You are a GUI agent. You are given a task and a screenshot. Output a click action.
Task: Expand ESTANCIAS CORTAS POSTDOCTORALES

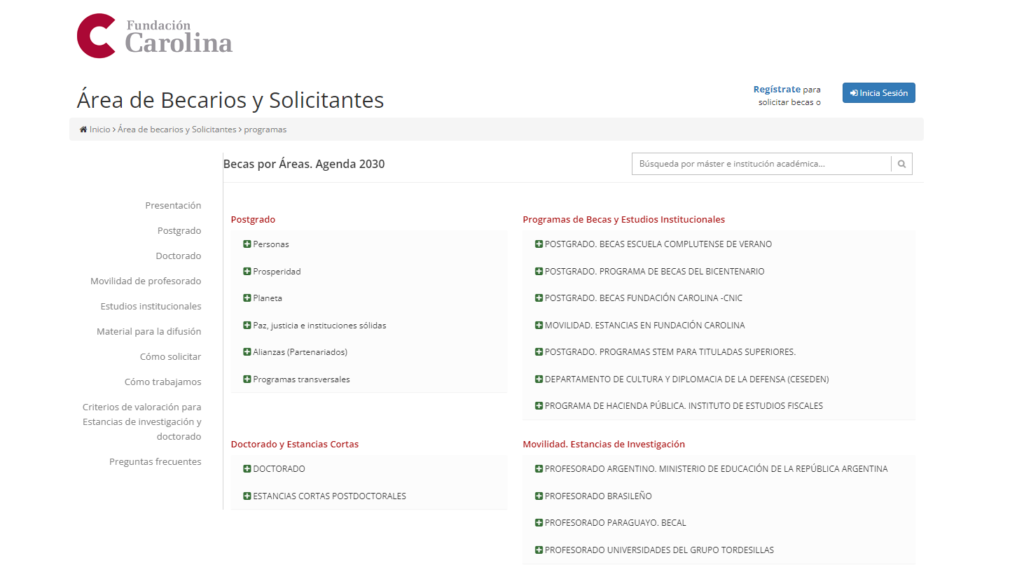point(325,496)
